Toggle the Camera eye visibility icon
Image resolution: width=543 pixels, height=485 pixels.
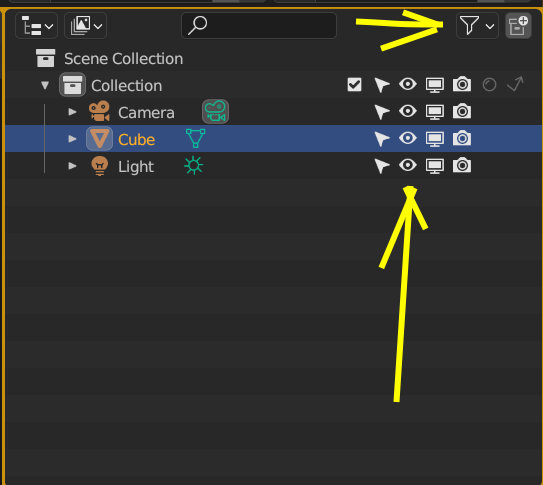tap(408, 111)
